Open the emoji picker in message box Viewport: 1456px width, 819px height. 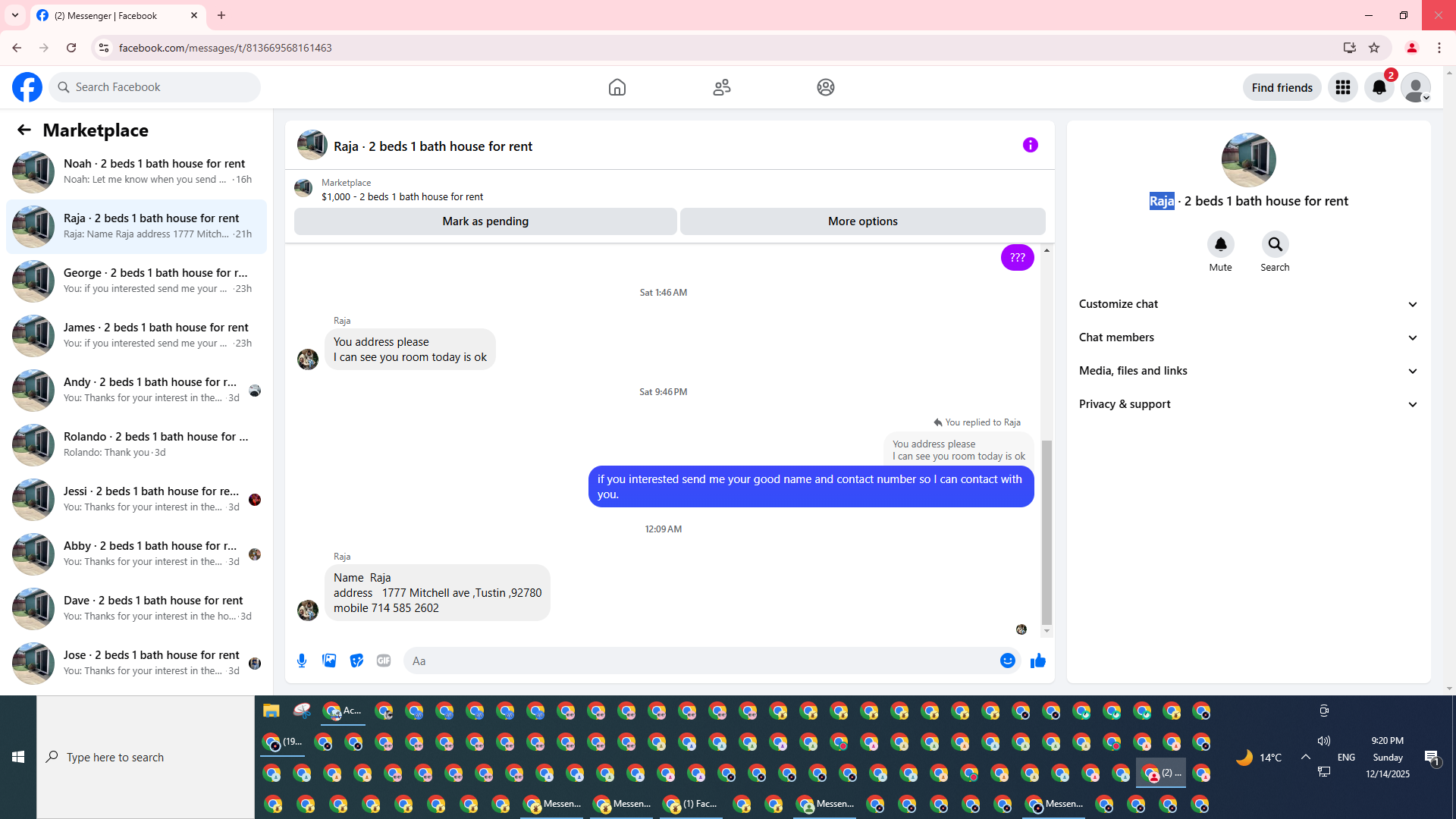click(x=1007, y=661)
